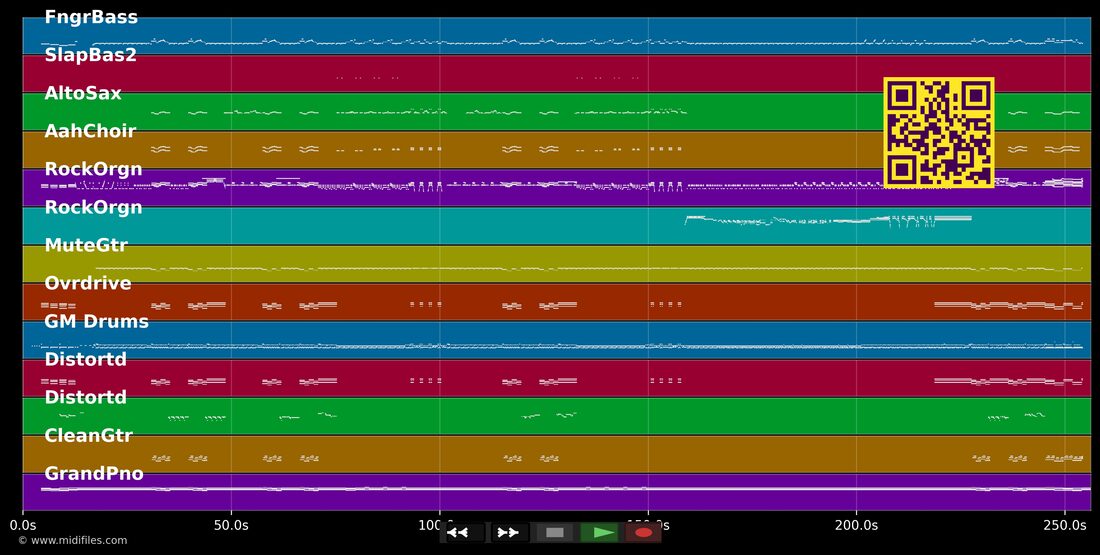Viewport: 1100px width, 555px height.
Task: Select the RockOrgn label in the teal lane
Action: coord(93,208)
